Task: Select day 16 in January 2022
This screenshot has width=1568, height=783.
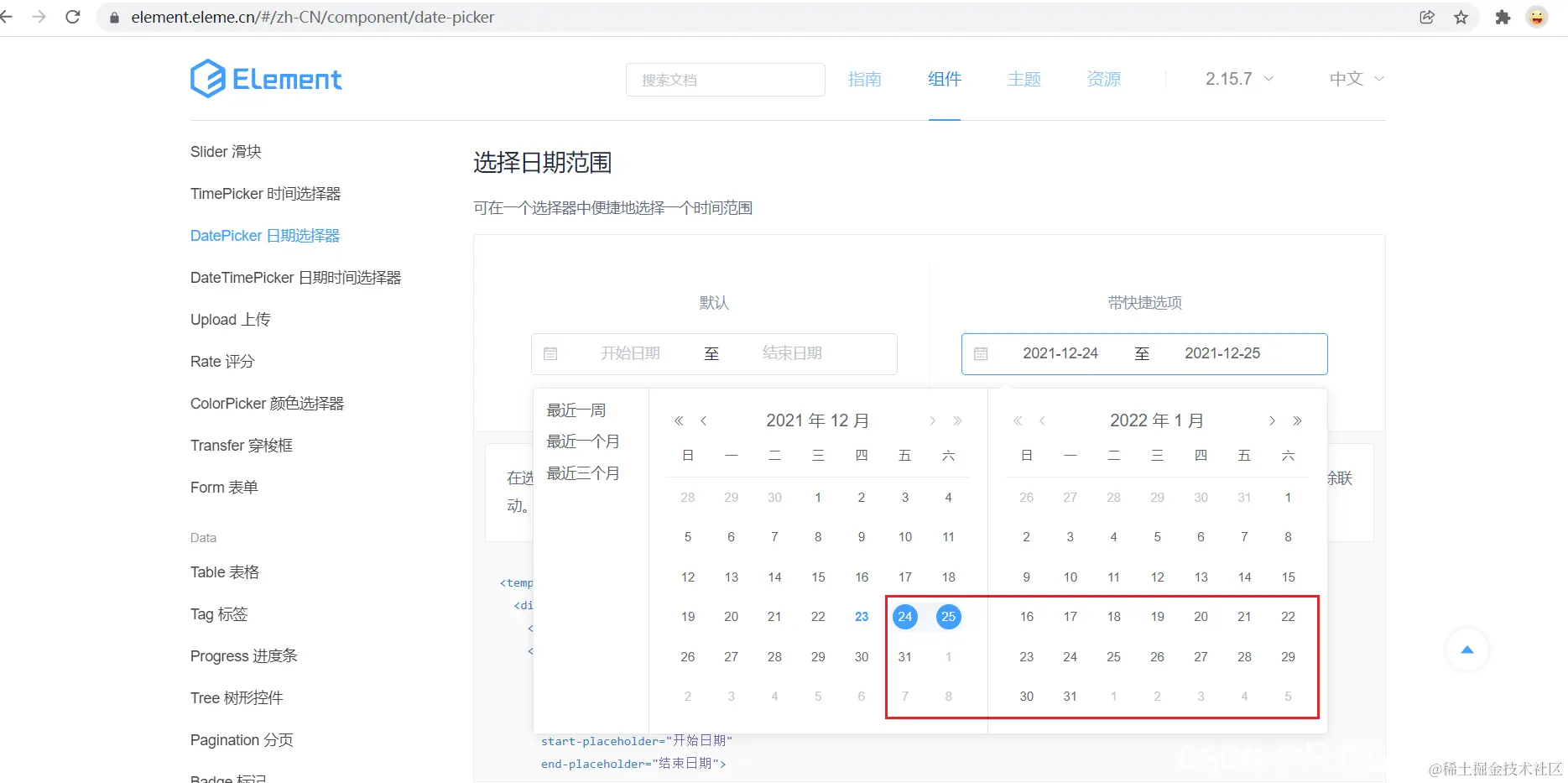Action: (x=1027, y=617)
